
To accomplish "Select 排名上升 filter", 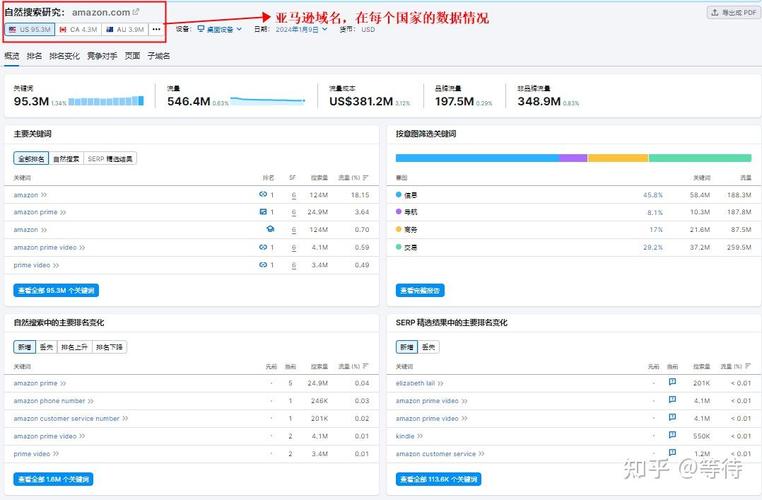I will (x=75, y=347).
